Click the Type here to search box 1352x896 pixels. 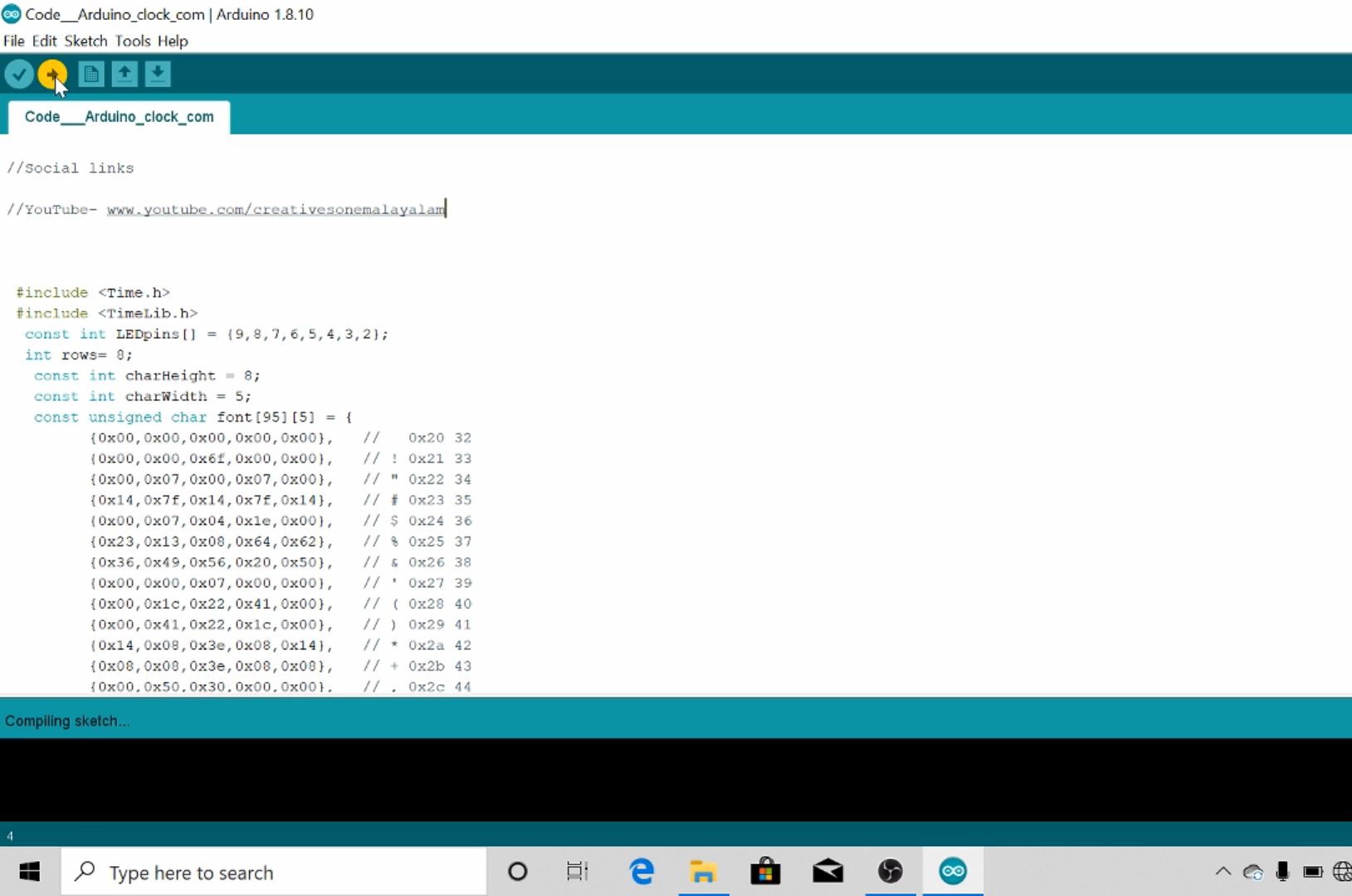point(274,872)
